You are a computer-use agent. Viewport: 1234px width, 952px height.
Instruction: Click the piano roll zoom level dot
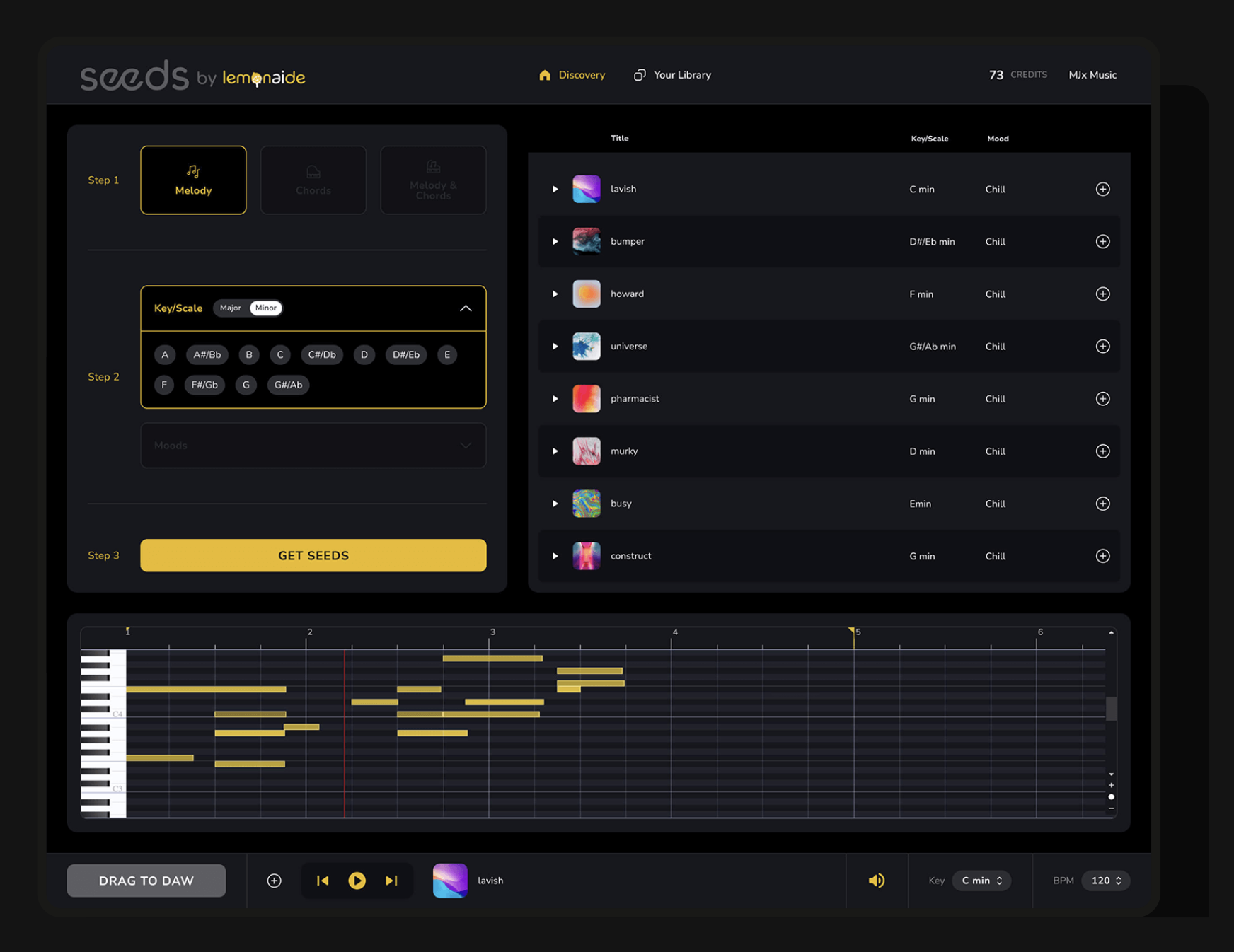pos(1111,796)
